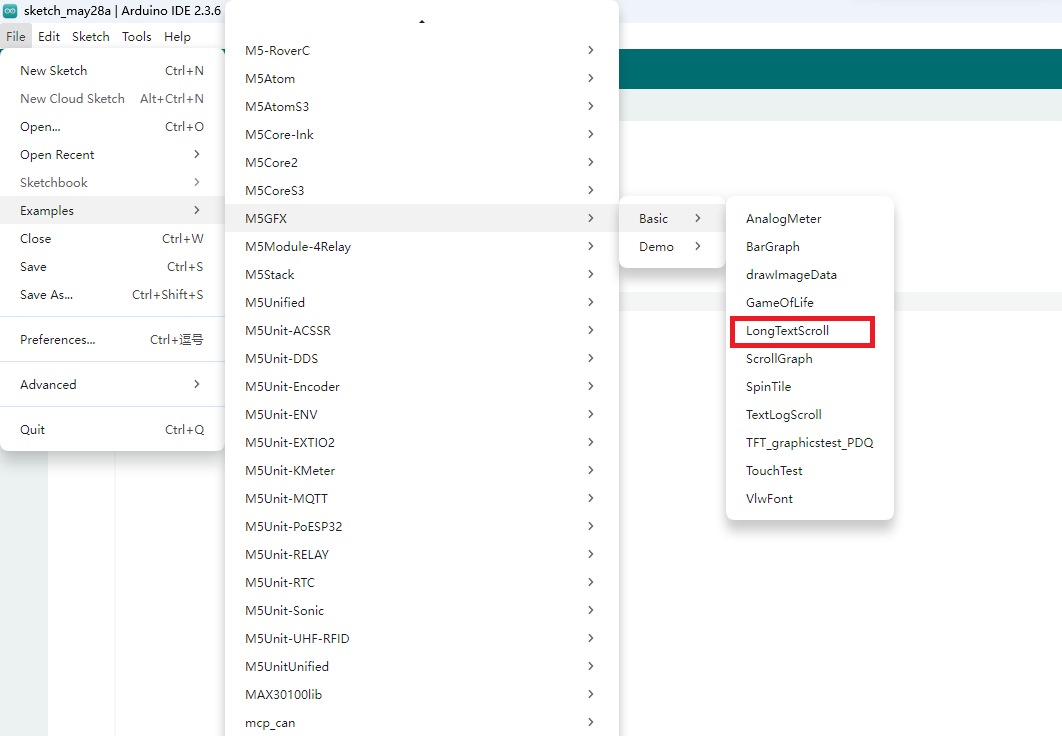This screenshot has width=1062, height=736.
Task: Choose Save from the File menu
Action: 112,267
